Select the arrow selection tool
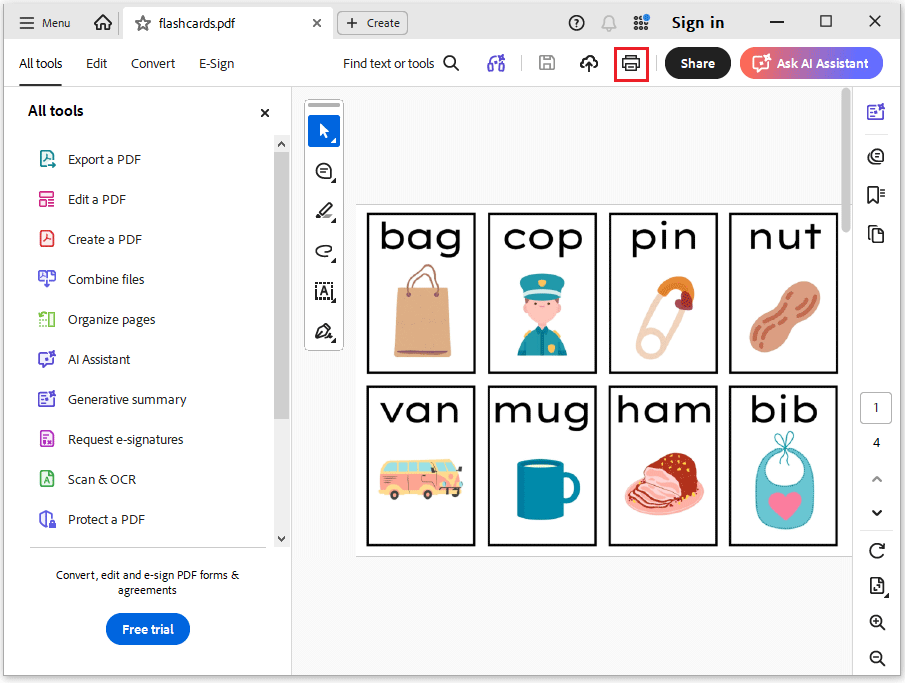Viewport: 905px width, 683px height. pyautogui.click(x=324, y=131)
